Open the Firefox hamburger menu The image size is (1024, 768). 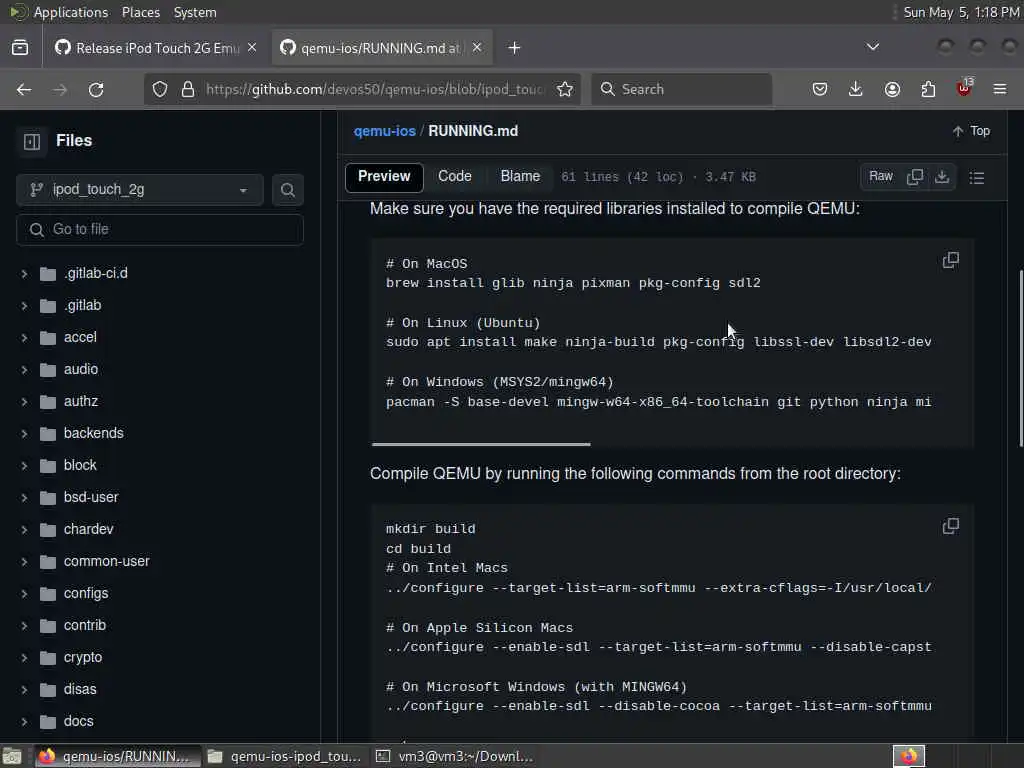[x=1000, y=89]
